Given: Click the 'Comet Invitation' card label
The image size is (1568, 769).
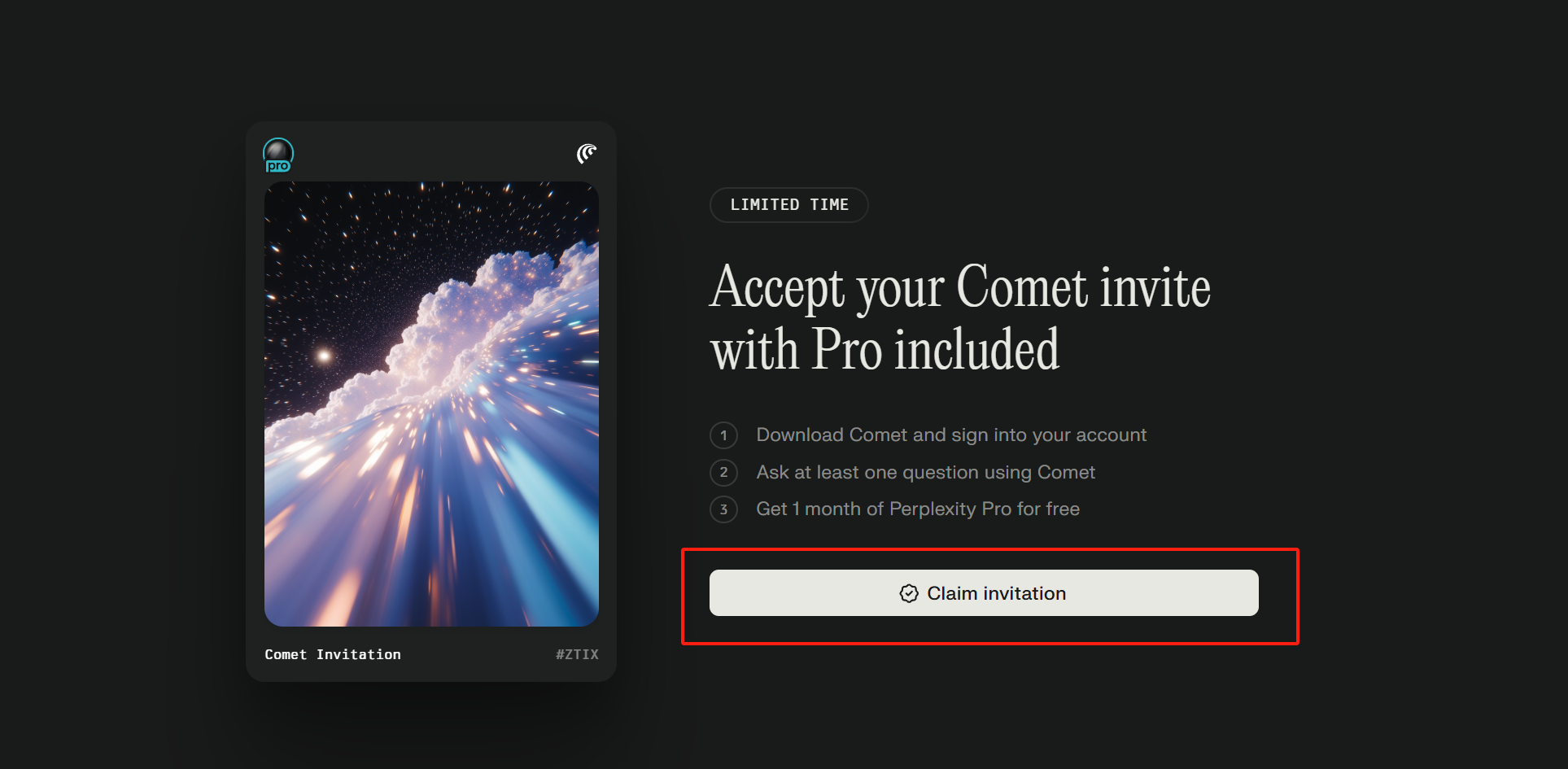Looking at the screenshot, I should [332, 654].
